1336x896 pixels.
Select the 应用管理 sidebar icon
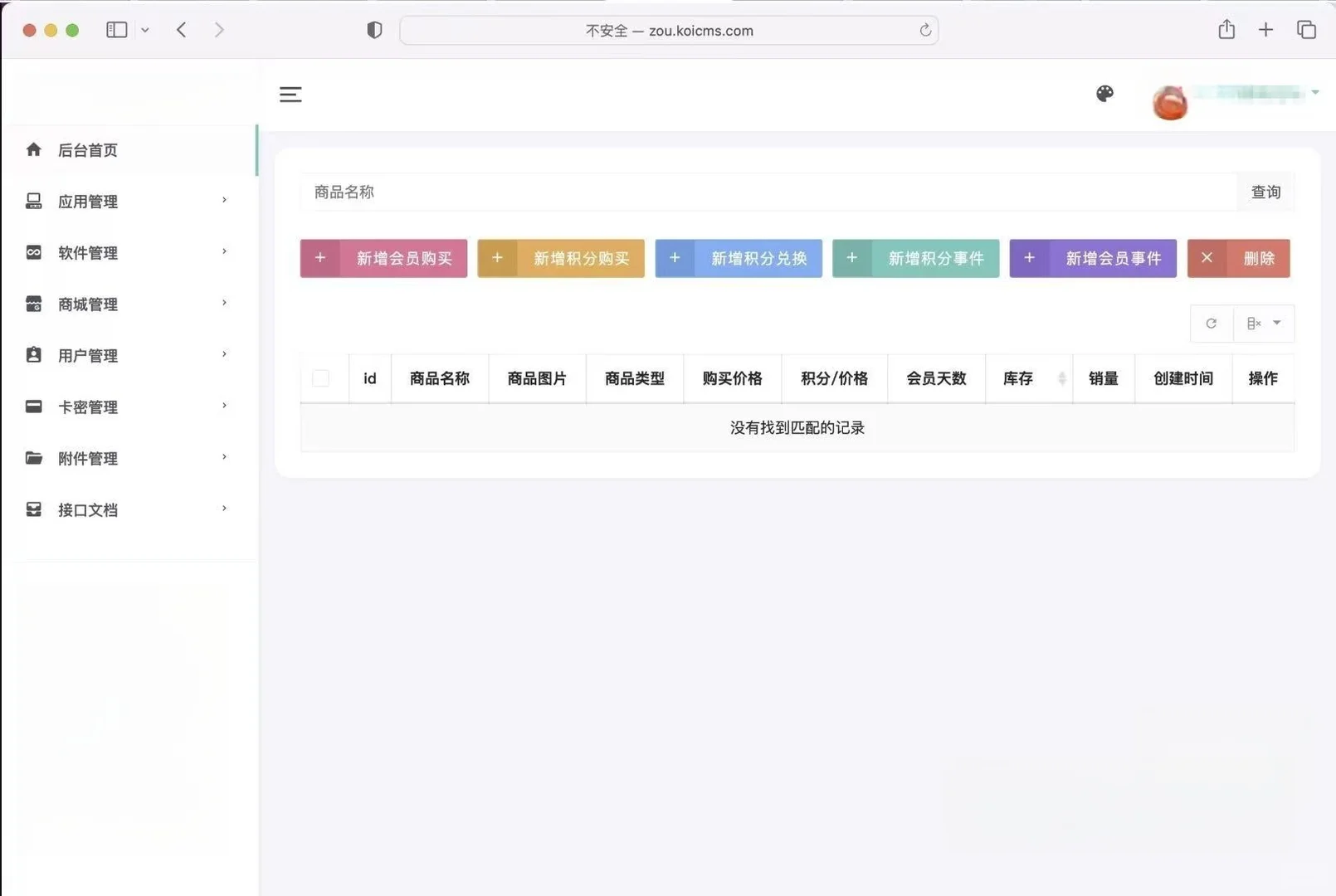(x=34, y=200)
